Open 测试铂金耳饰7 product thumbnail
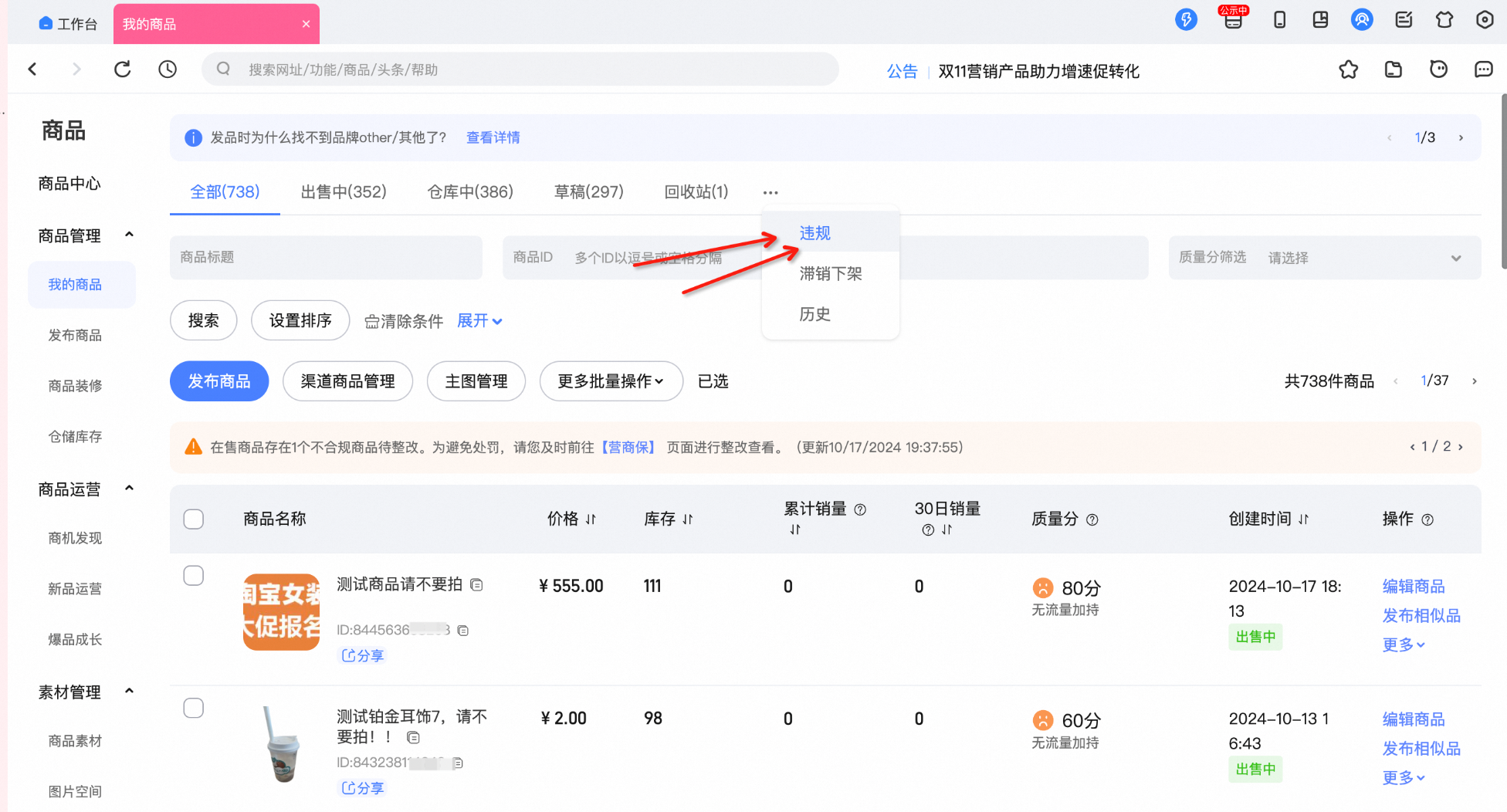 click(282, 745)
